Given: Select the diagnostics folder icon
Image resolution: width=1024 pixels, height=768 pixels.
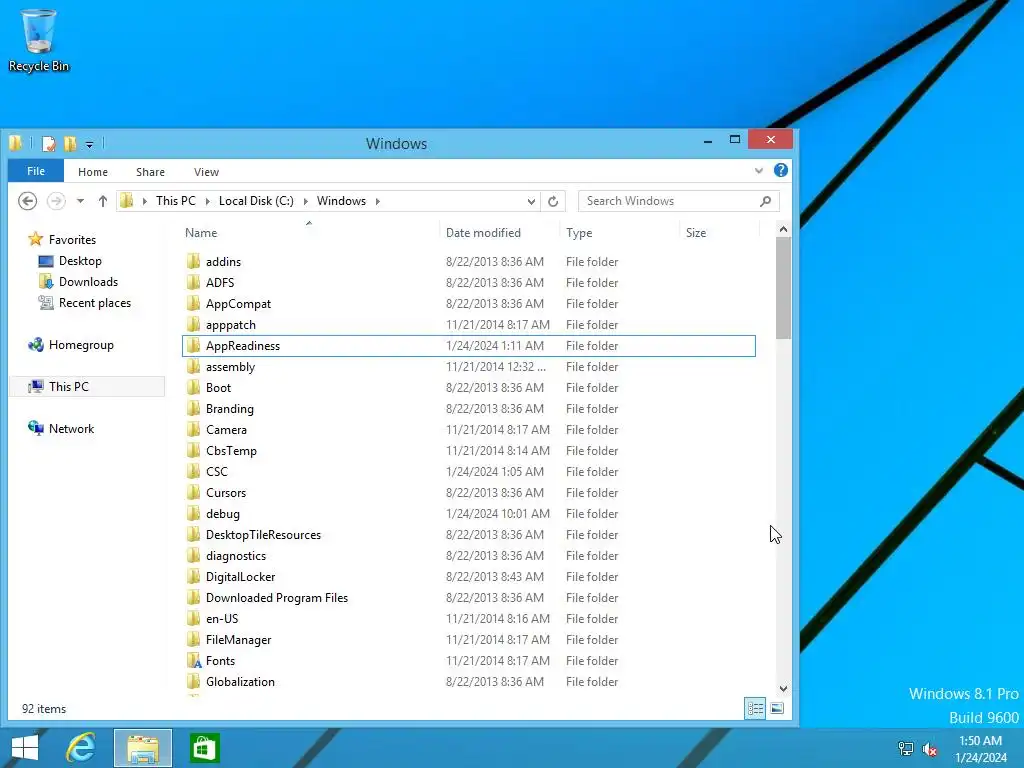Looking at the screenshot, I should pyautogui.click(x=193, y=555).
